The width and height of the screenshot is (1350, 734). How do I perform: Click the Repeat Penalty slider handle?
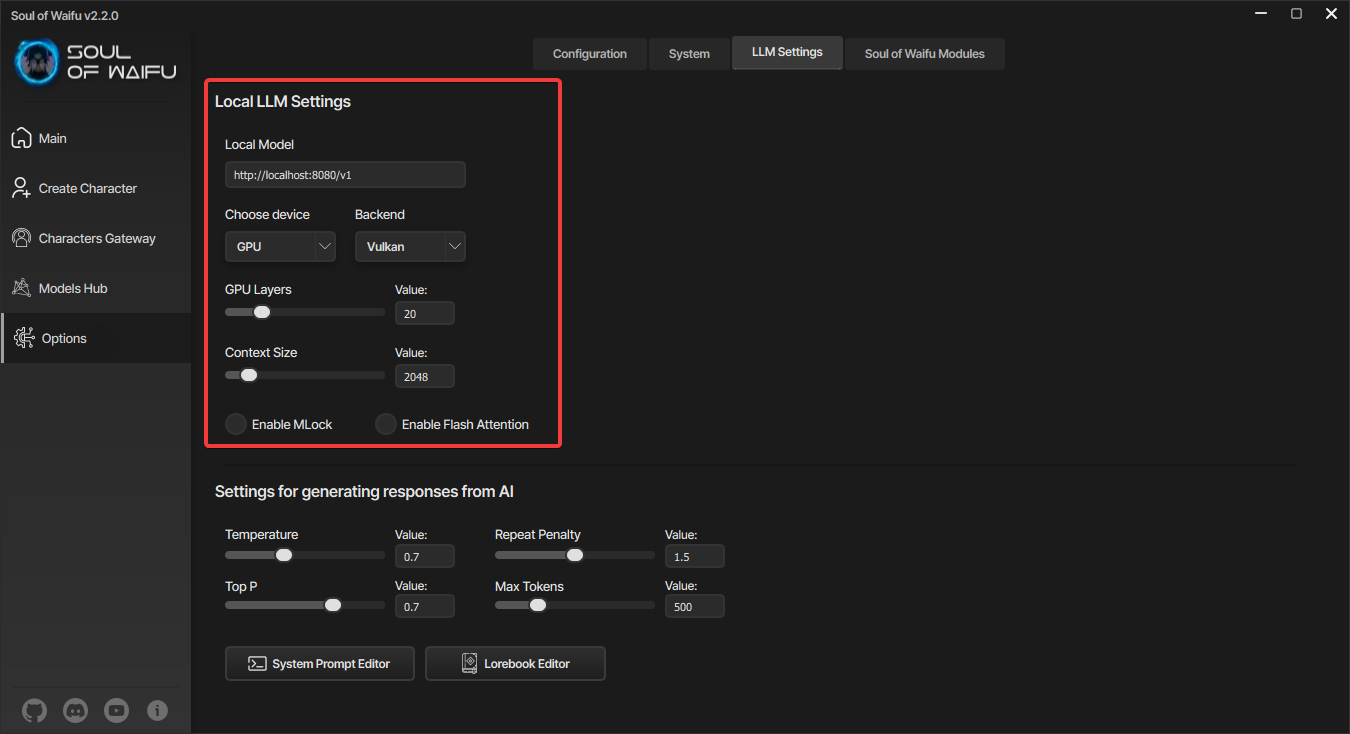575,555
